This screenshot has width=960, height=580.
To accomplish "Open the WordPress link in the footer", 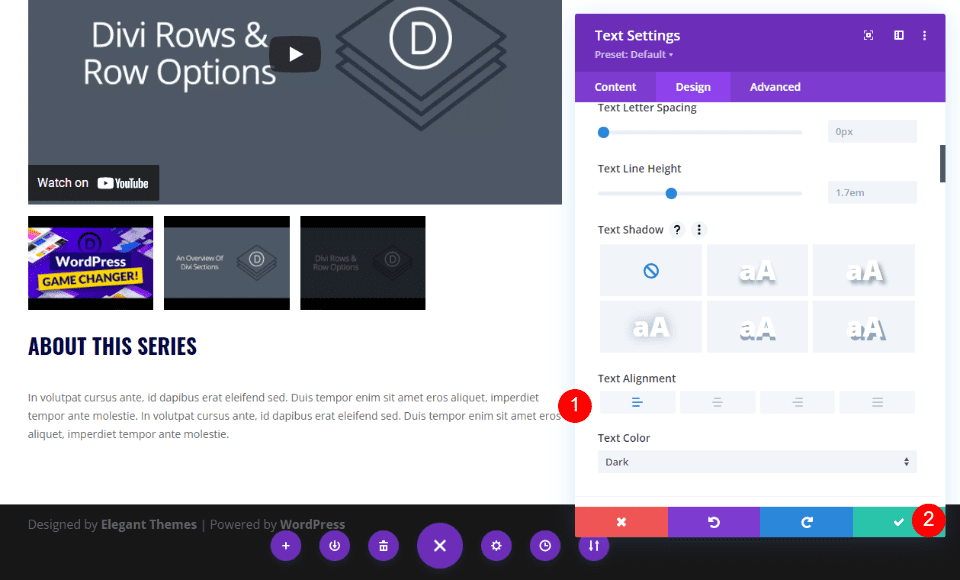I will click(x=312, y=524).
